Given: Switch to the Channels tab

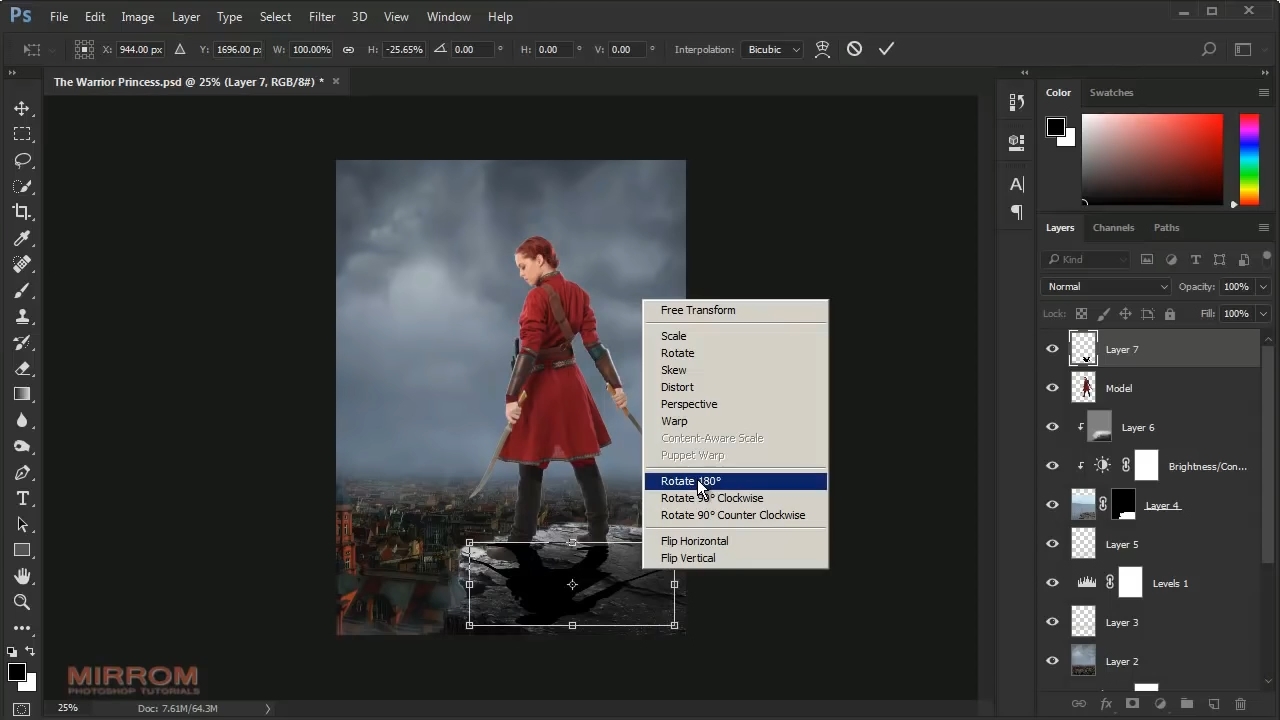Looking at the screenshot, I should point(1113,228).
